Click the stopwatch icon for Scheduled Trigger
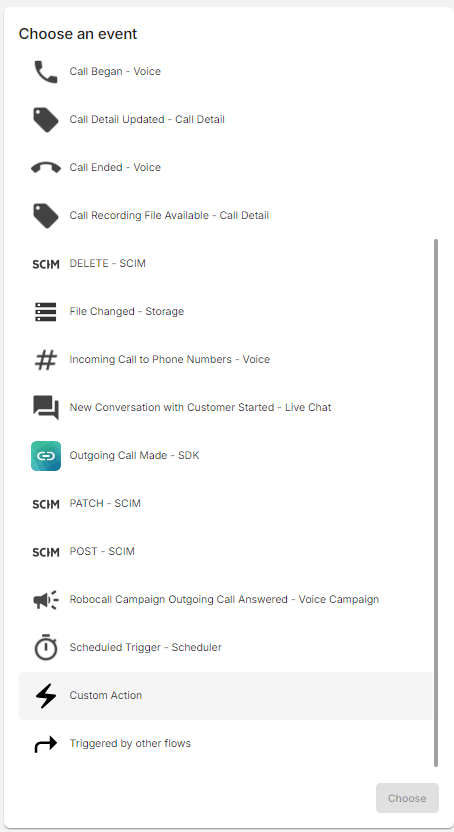The height and width of the screenshot is (832, 454). coord(46,647)
